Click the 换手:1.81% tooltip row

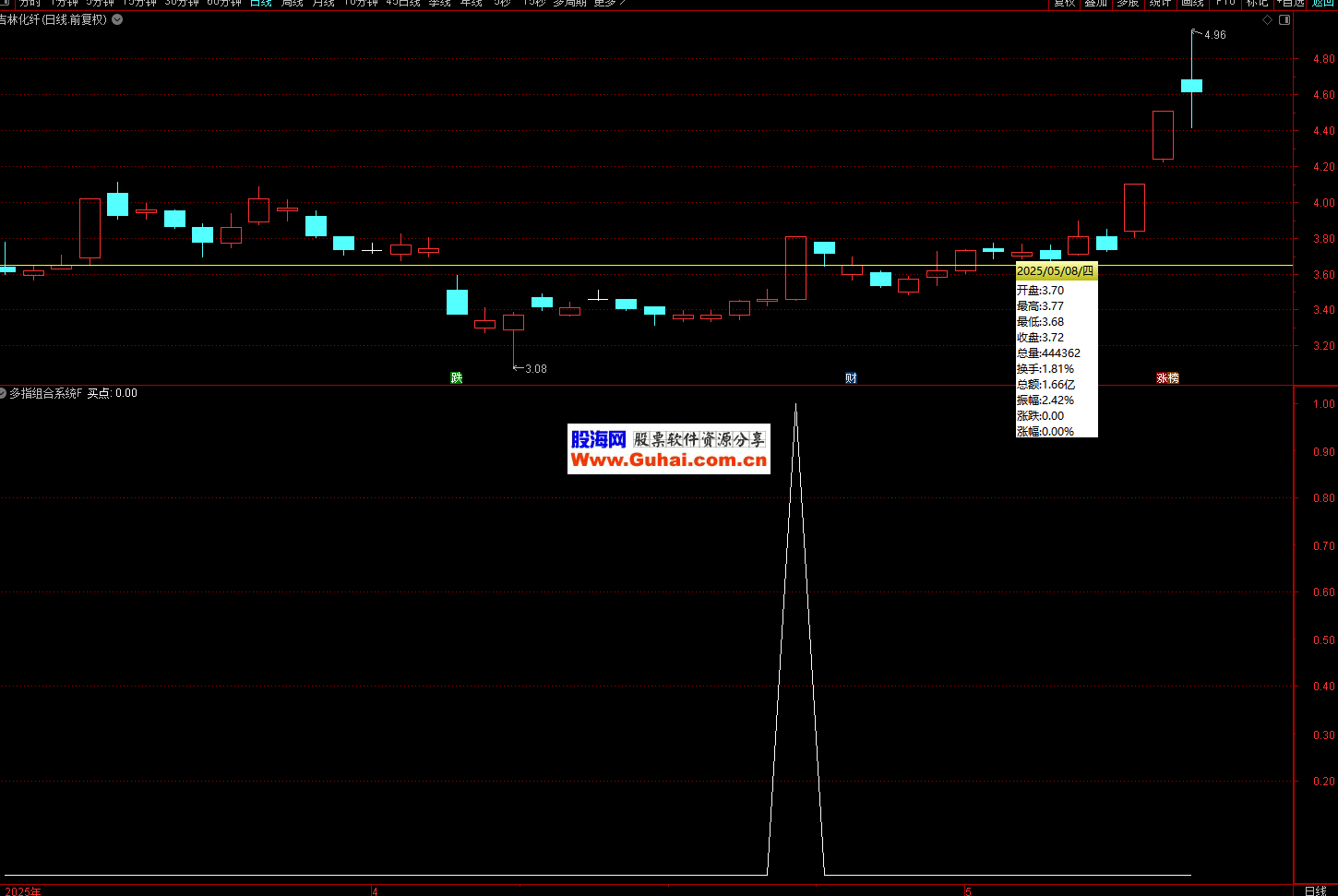[1045, 368]
